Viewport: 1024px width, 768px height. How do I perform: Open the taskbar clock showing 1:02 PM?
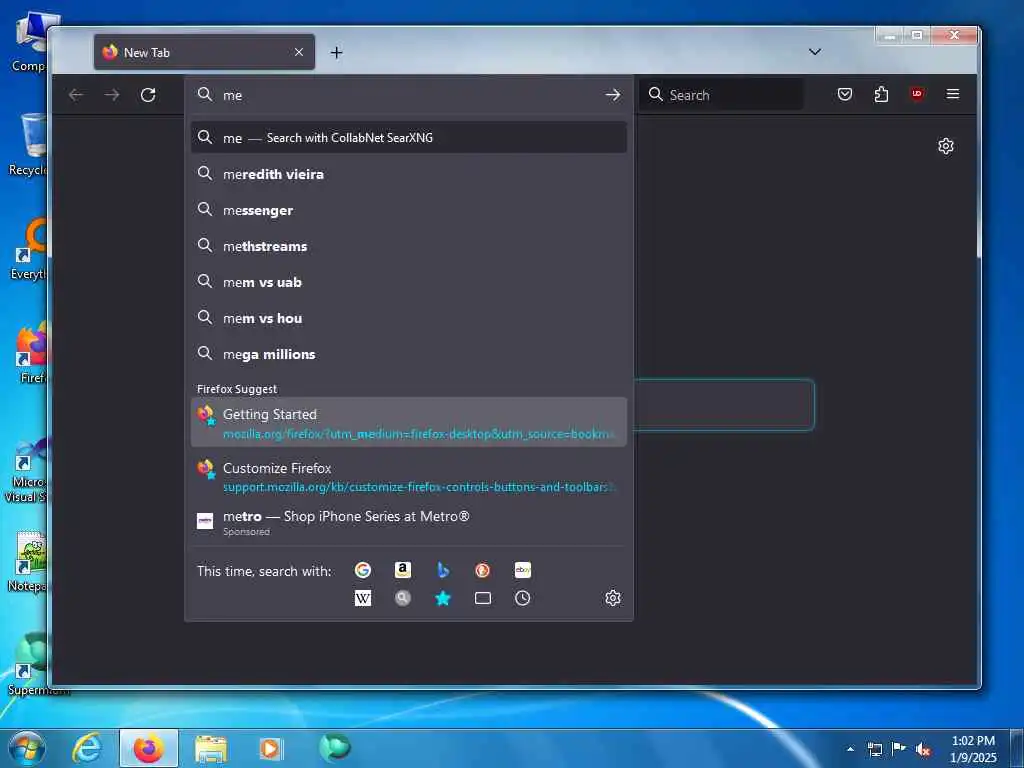(x=973, y=749)
